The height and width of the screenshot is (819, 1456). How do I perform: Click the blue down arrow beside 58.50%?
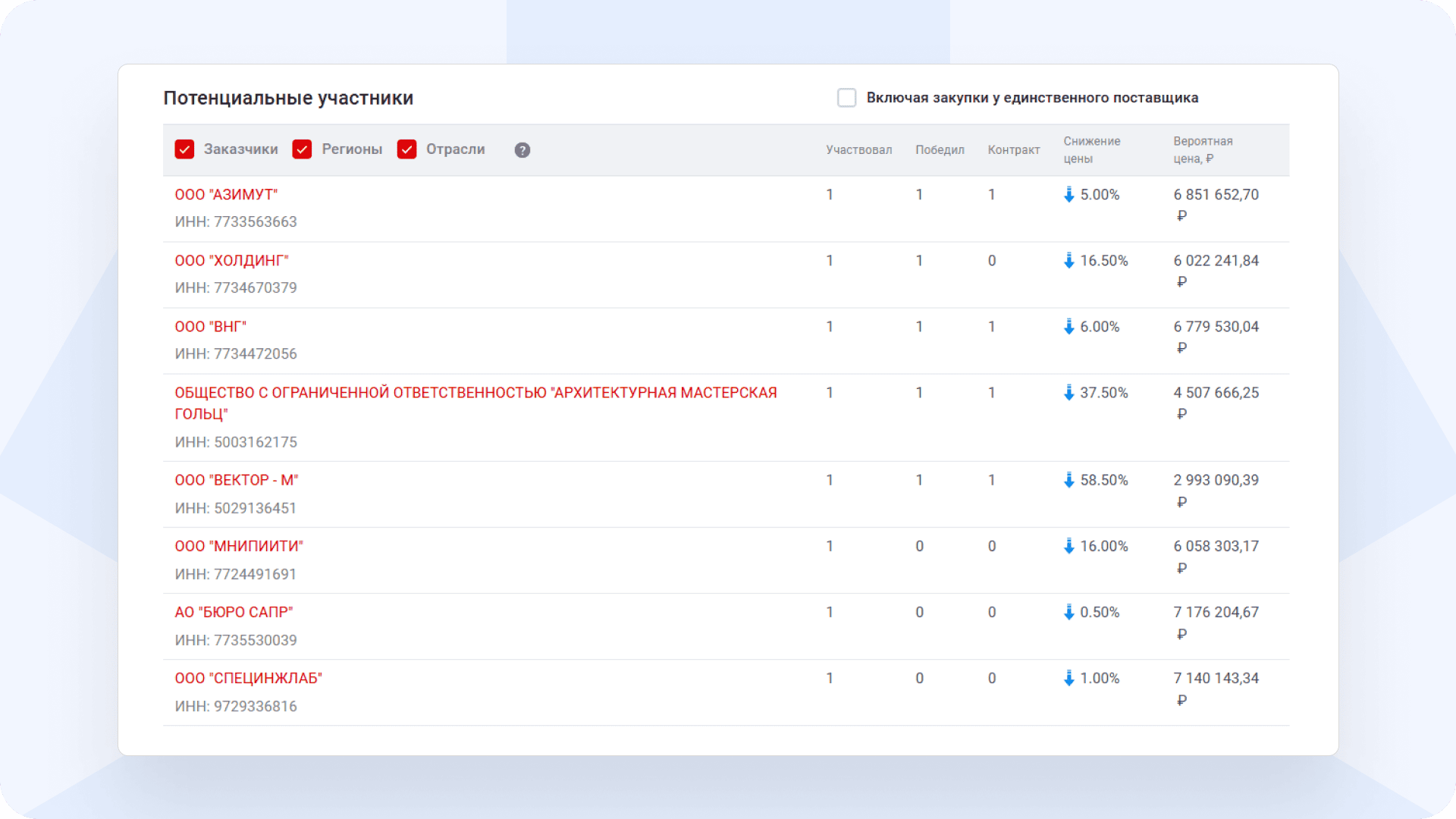(1068, 480)
